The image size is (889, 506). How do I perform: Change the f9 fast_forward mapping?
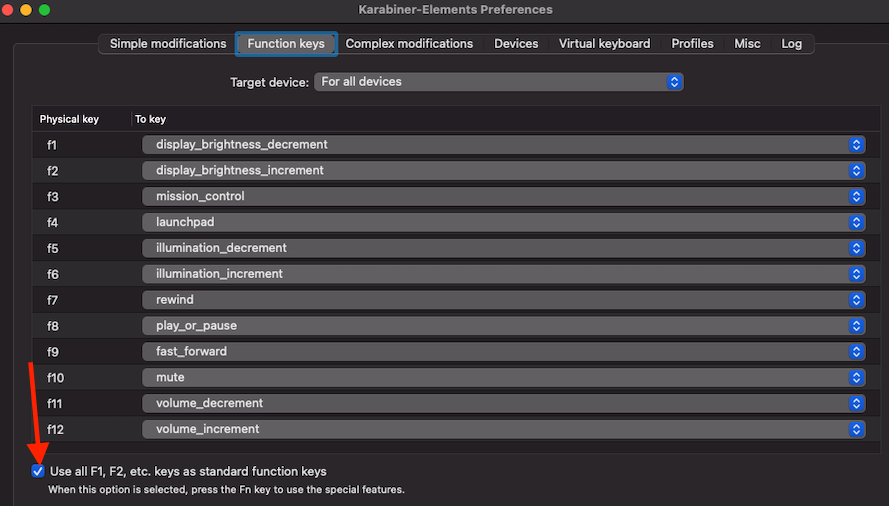[x=503, y=351]
